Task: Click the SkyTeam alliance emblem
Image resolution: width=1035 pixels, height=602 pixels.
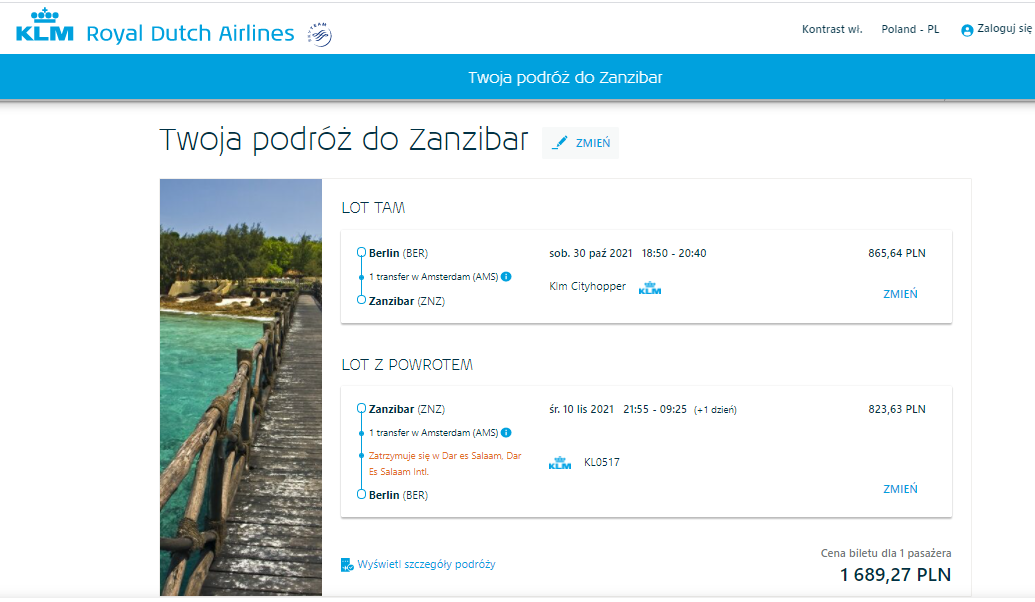Action: click(x=319, y=34)
